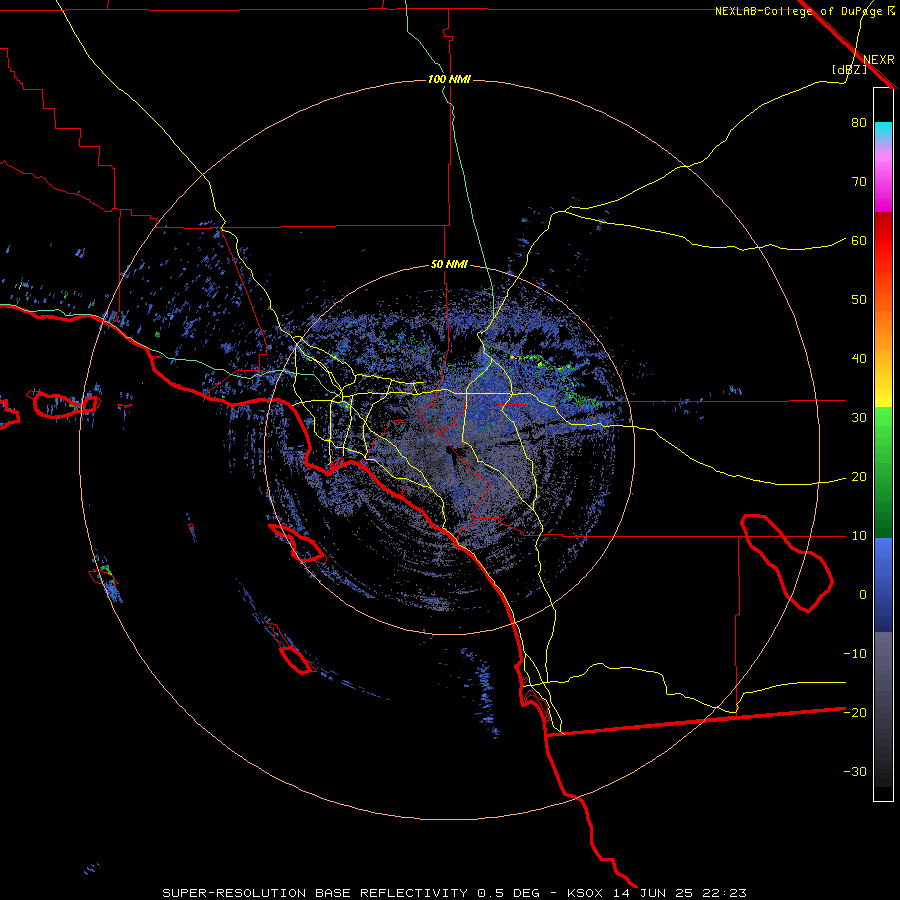Pick the cyan segment atop the color bar
This screenshot has width=900, height=900.
(883, 131)
